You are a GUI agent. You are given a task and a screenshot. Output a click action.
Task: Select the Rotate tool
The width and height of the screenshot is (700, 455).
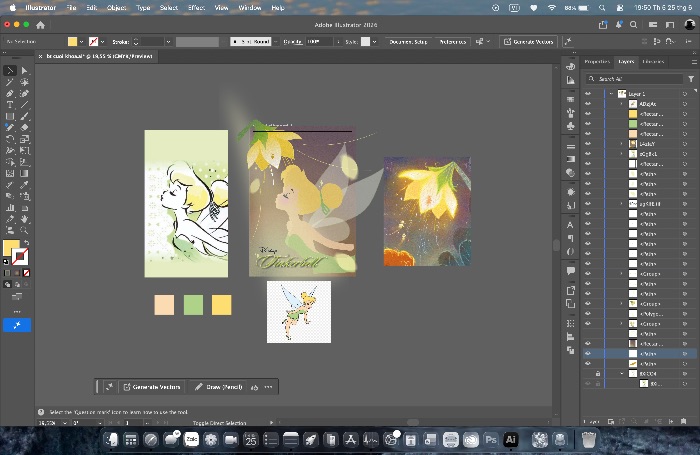tap(10, 139)
